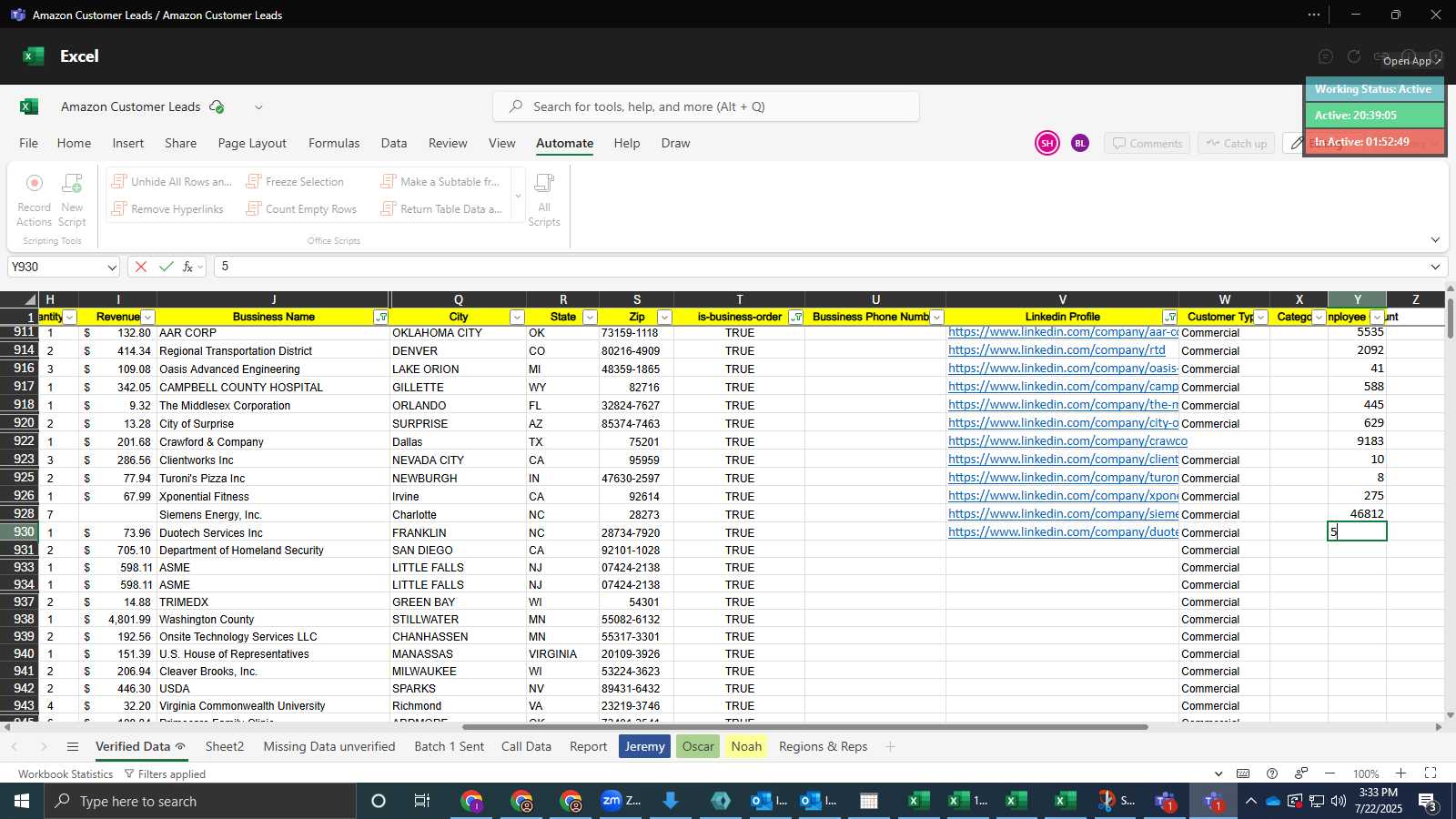Expand the Name Box dropdown arrow
1456x819 pixels.
[x=112, y=268]
